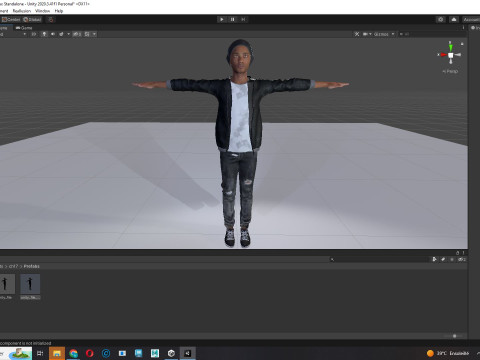
Task: Toggle the Persp projection label
Action: click(450, 71)
